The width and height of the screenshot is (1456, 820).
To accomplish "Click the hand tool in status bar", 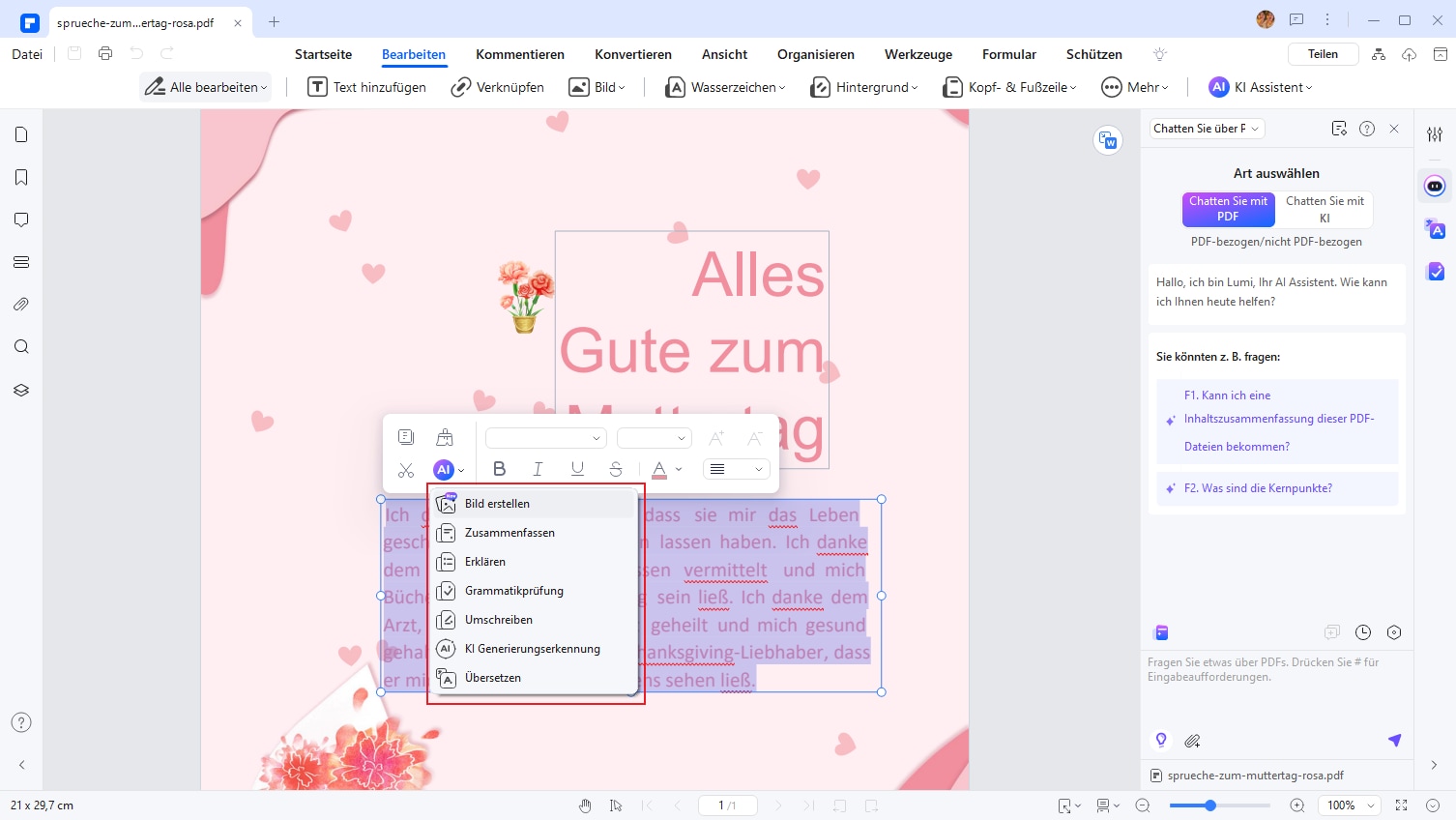I will point(585,805).
